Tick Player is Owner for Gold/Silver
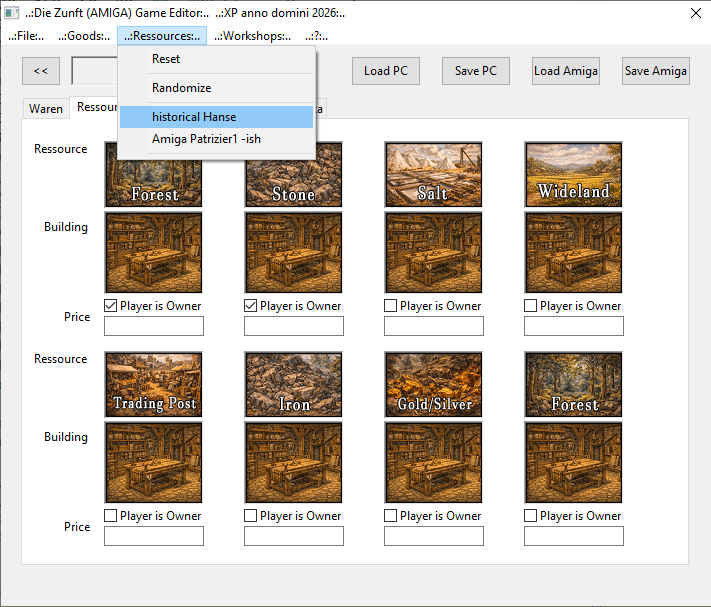The image size is (711, 607). click(392, 516)
